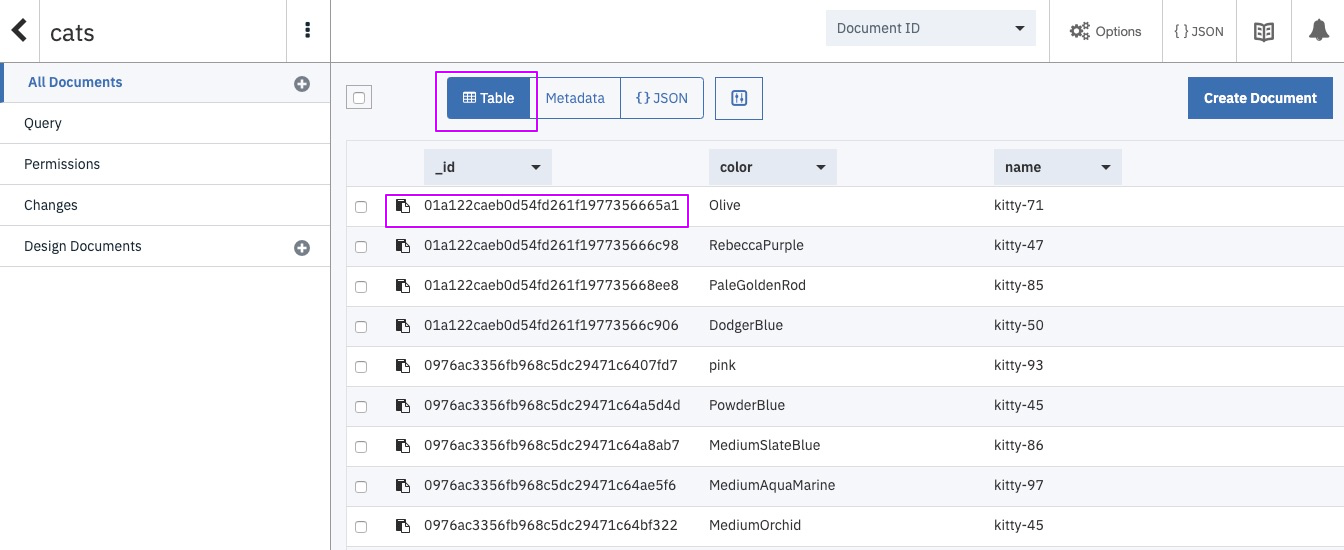Check the box for MediumSlateBlue row
The width and height of the screenshot is (1344, 550).
coord(361,447)
